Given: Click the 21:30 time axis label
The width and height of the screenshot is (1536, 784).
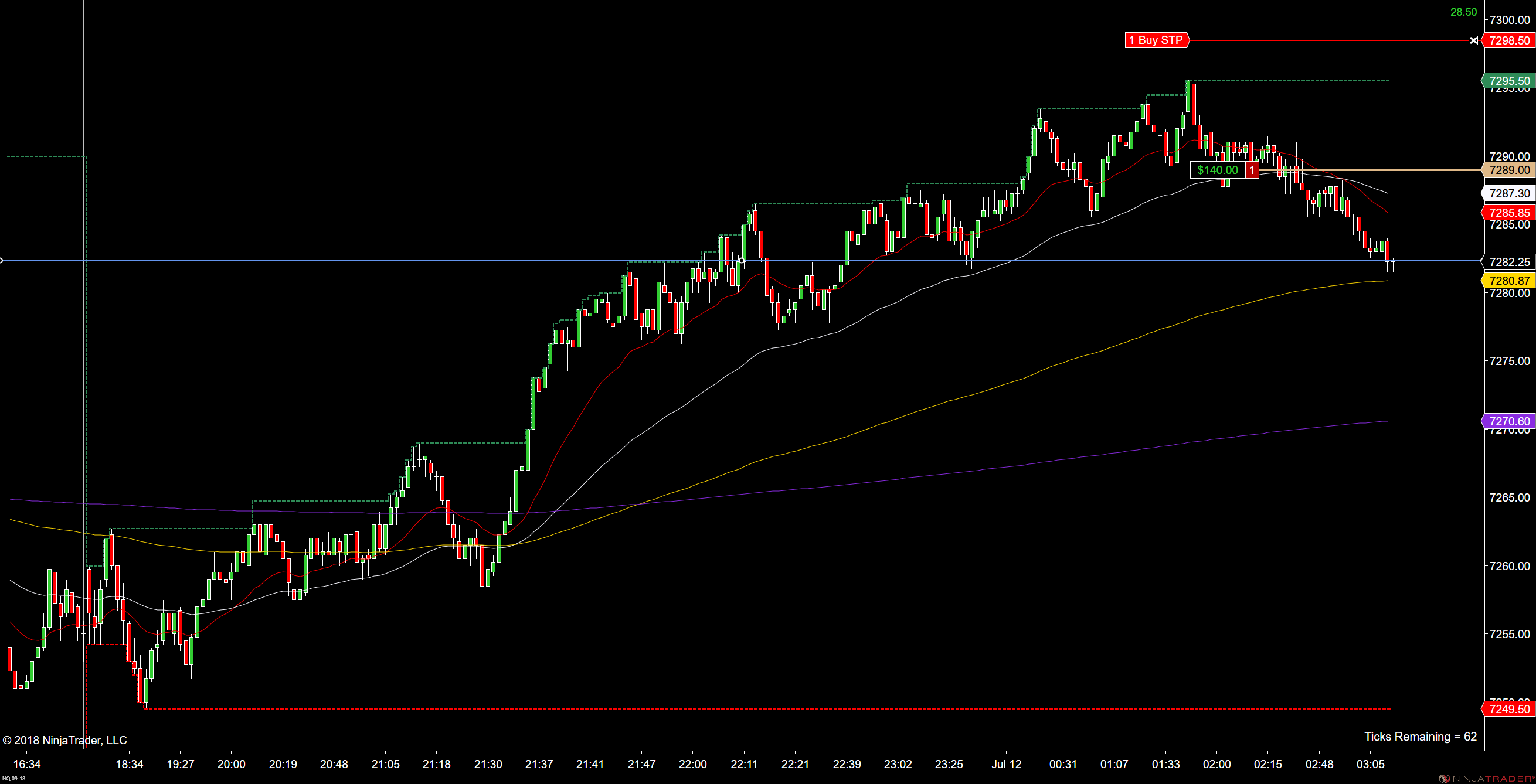Looking at the screenshot, I should coord(488,764).
